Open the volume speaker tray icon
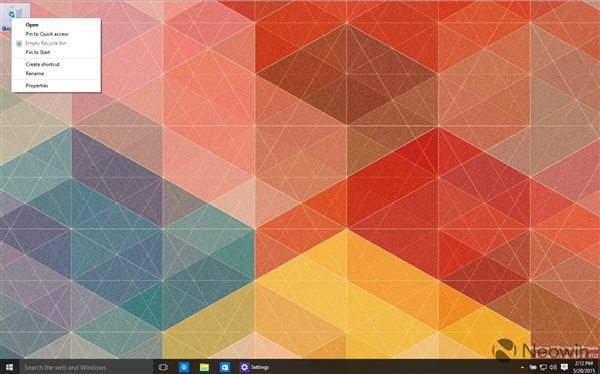The image size is (600, 374). click(553, 367)
